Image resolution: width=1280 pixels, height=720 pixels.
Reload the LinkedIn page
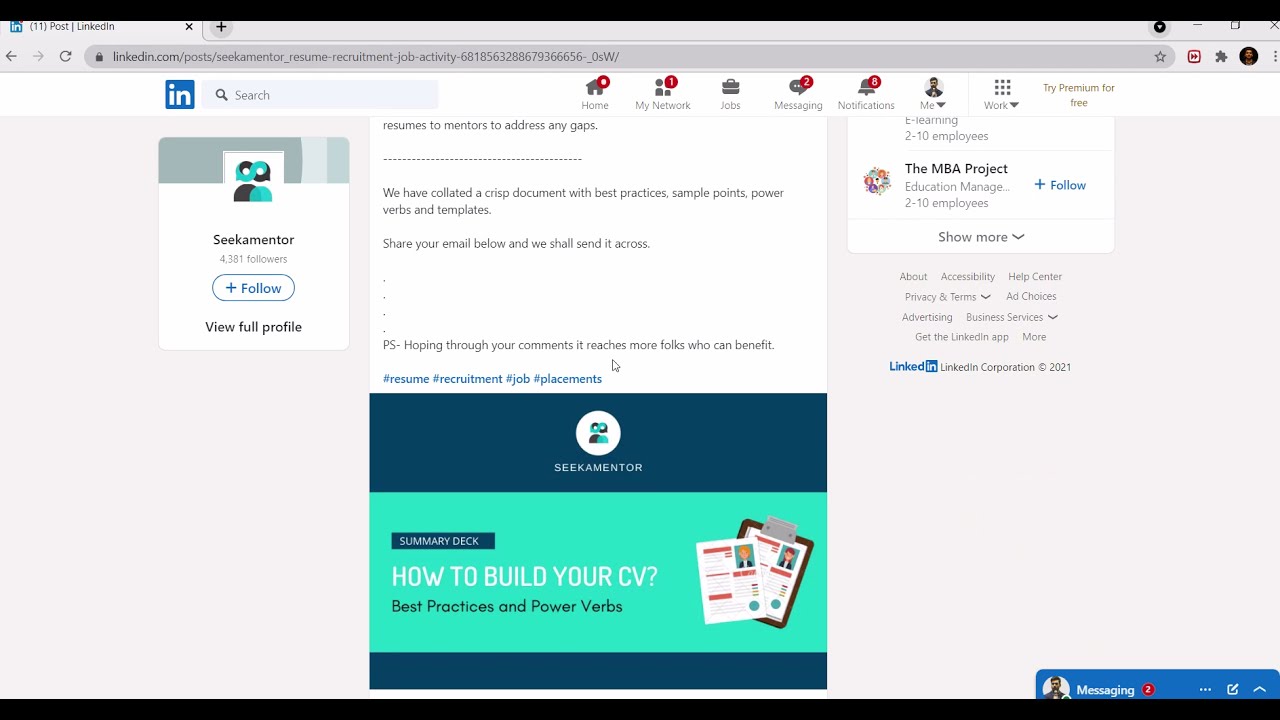[66, 57]
